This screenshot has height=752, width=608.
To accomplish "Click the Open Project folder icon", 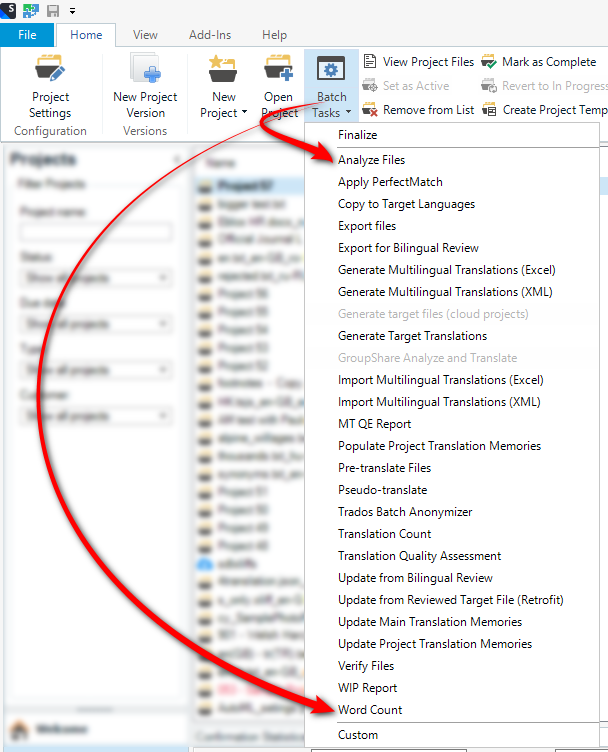I will (x=278, y=69).
